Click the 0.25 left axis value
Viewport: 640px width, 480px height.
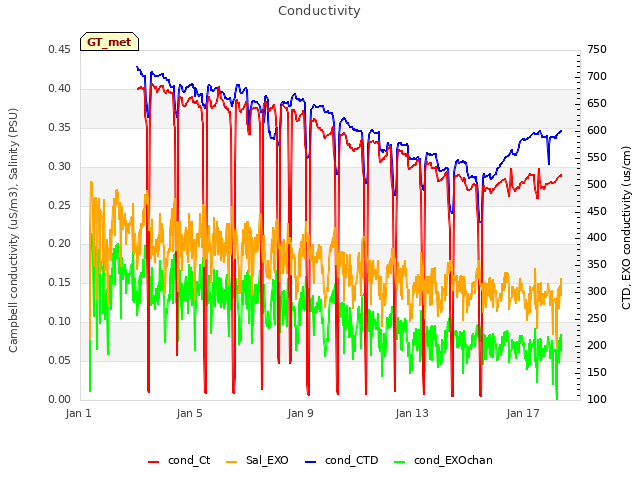[x=59, y=205]
